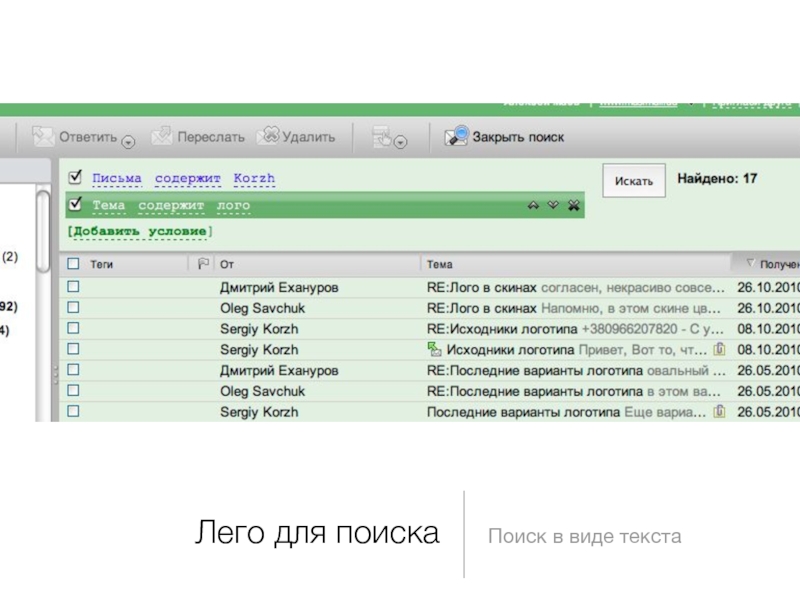800x600 pixels.
Task: Move the Тема condition down
Action: click(553, 206)
